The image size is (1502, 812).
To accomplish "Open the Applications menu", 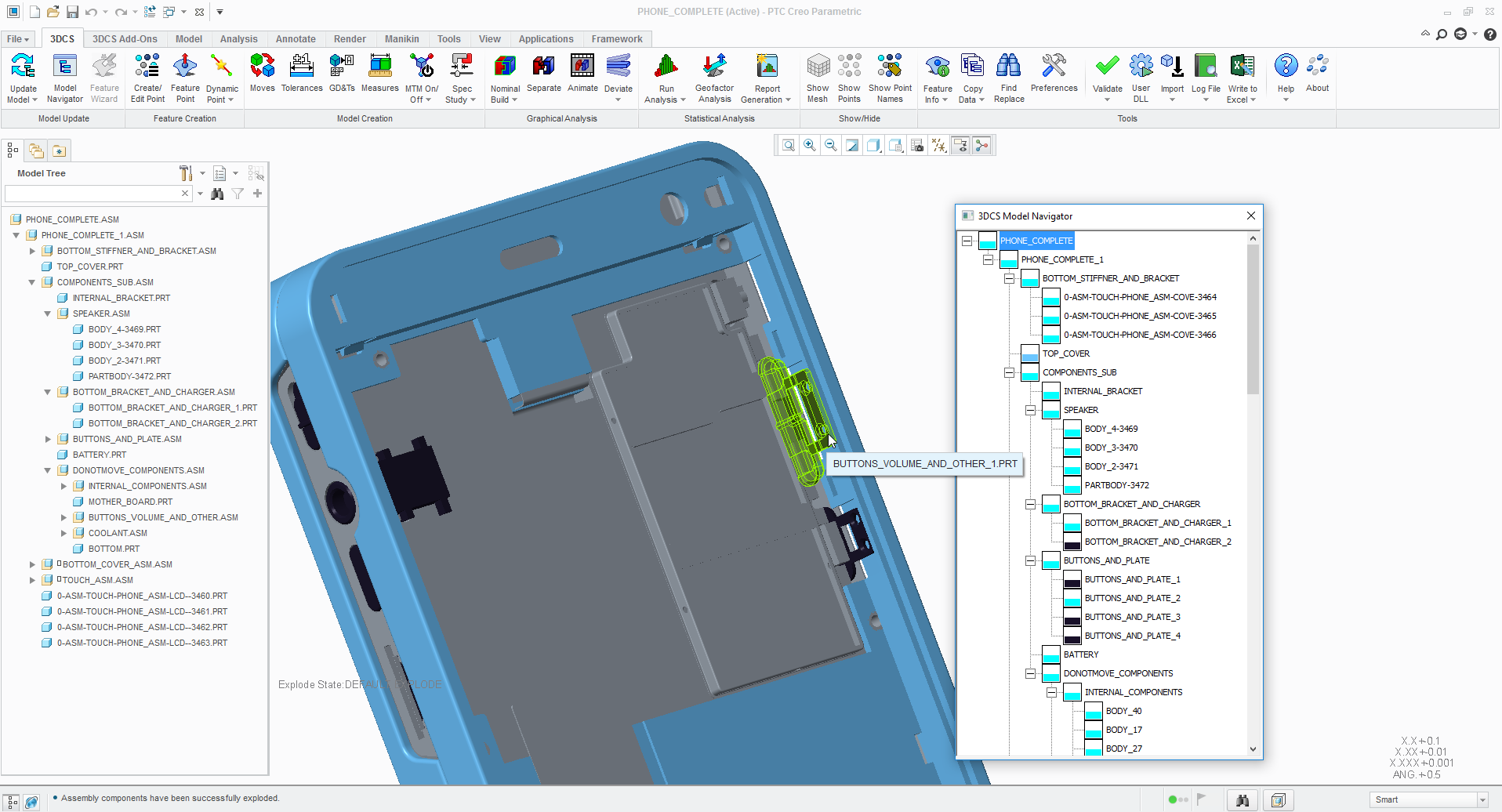I will click(x=546, y=38).
